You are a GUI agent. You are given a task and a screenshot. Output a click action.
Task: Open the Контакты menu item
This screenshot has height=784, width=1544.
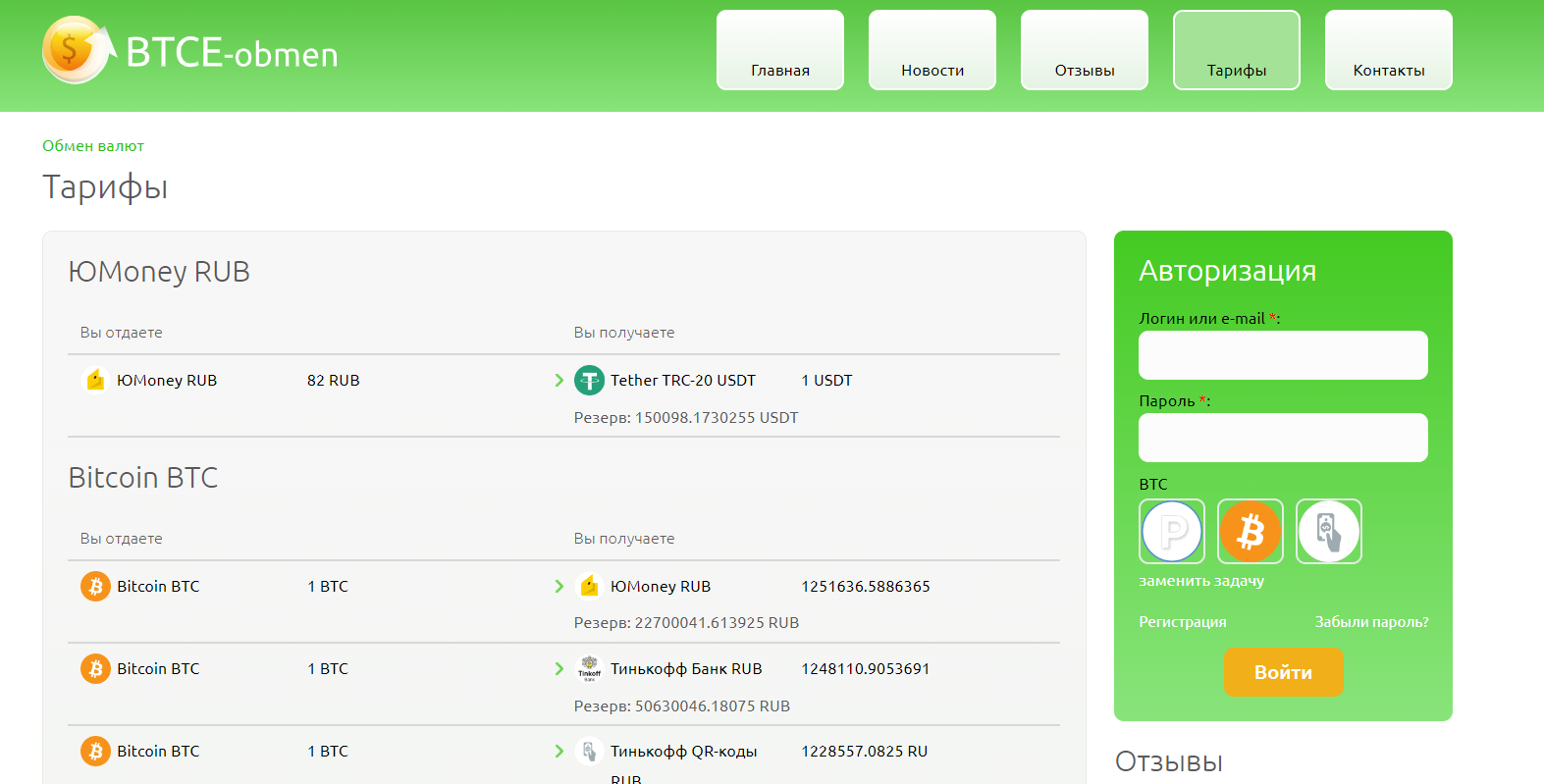click(1389, 50)
